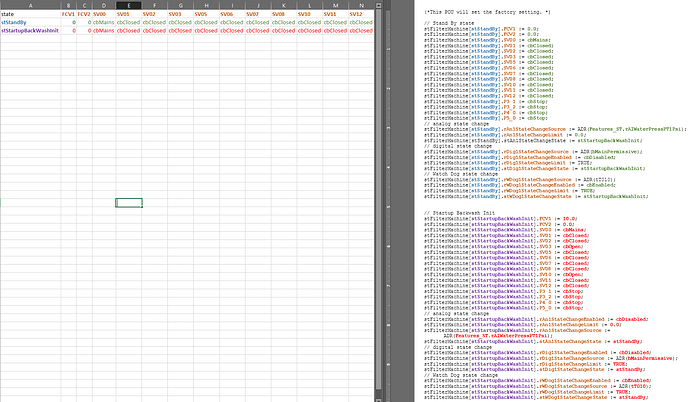The height and width of the screenshot is (402, 690).
Task: Click the stStartupBackWashInit FCV1 := 10.0 code line
Action: click(x=500, y=219)
